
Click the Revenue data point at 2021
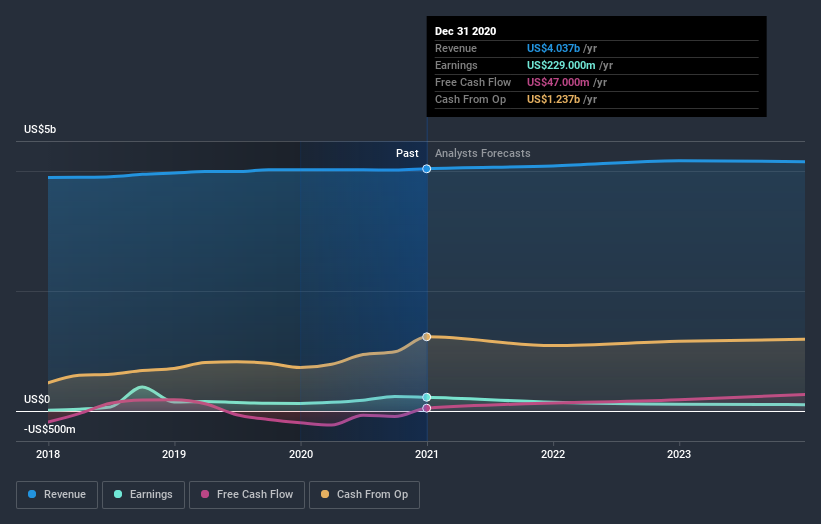[427, 169]
